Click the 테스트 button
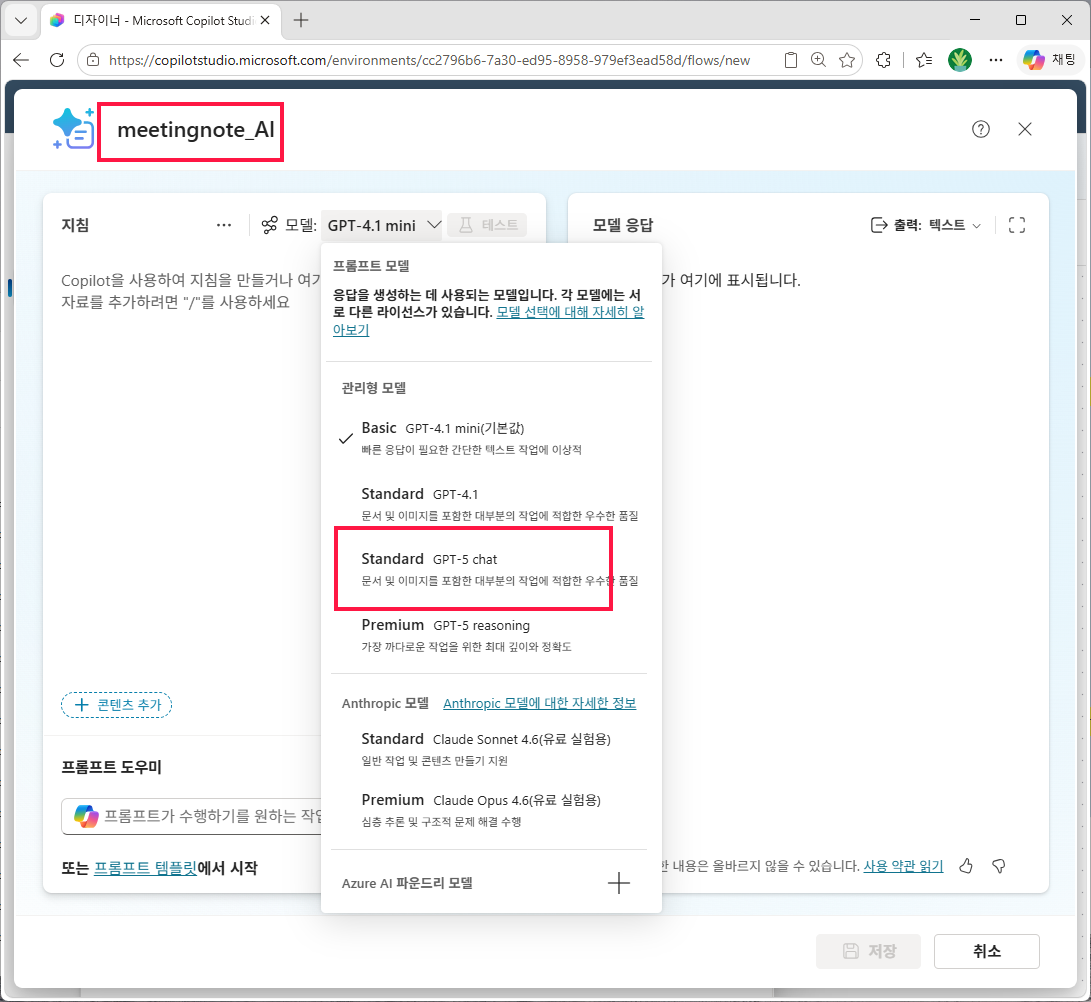This screenshot has height=1002, width=1091. pos(488,225)
